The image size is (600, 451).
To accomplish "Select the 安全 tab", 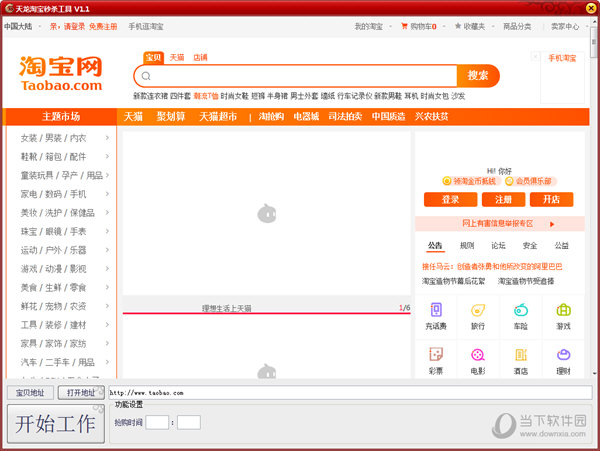I will point(530,246).
